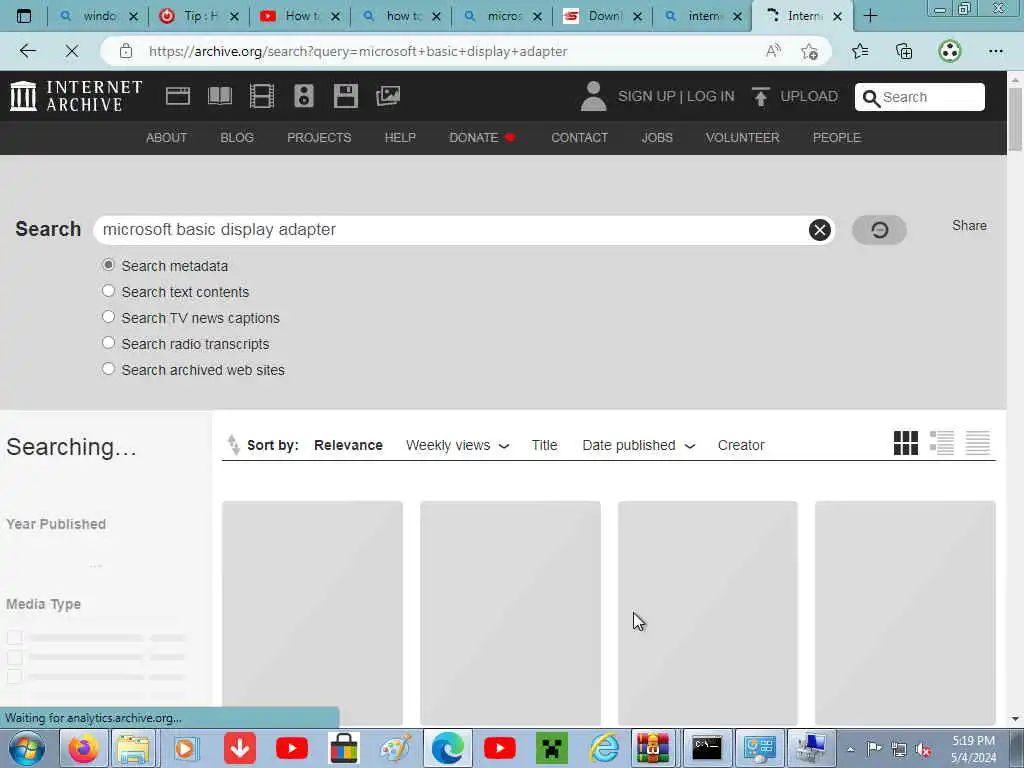Switch to compact list view
Viewport: 1024px width, 768px height.
[978, 443]
